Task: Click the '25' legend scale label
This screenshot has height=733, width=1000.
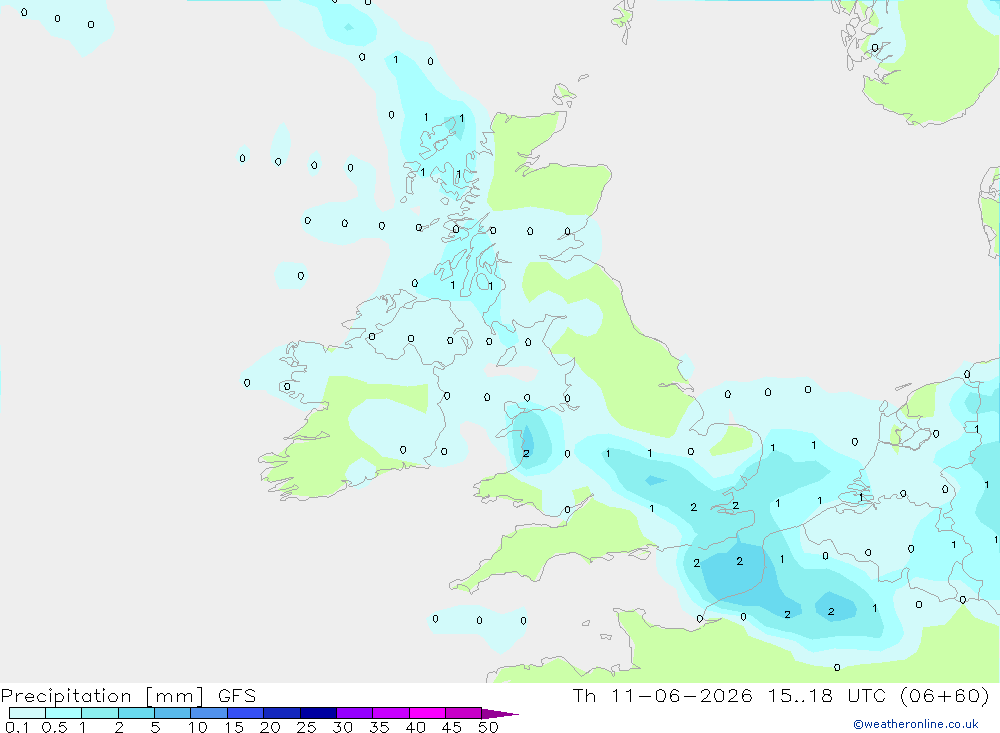Action: (306, 727)
